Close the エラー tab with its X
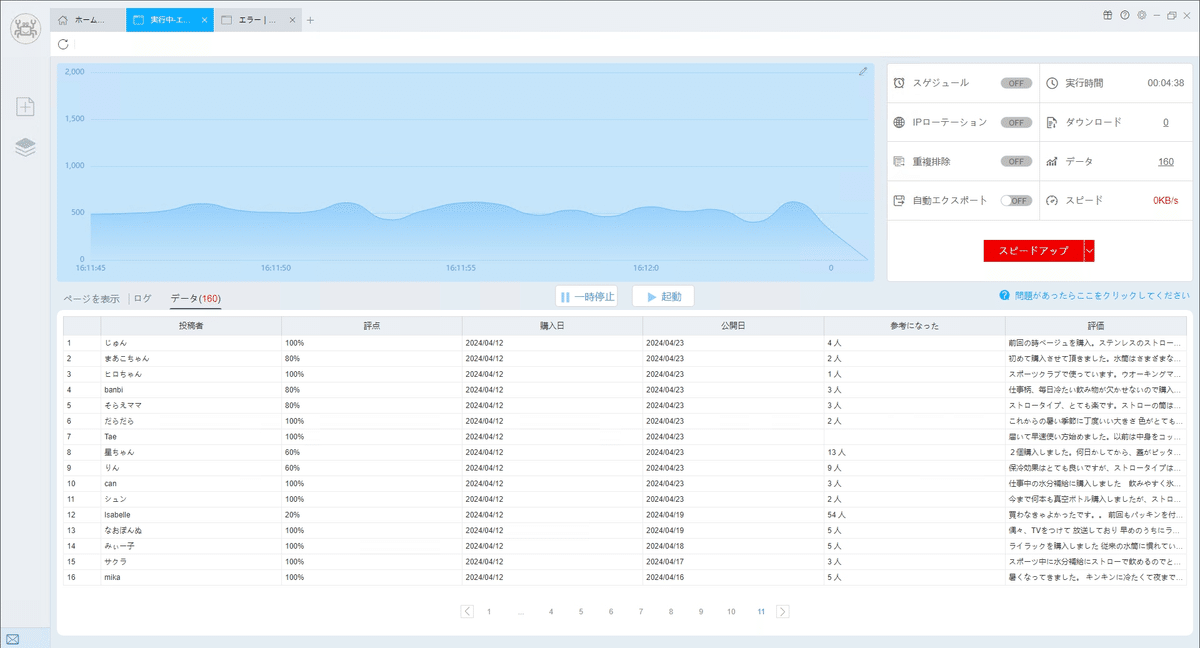1200x648 pixels. pos(290,20)
